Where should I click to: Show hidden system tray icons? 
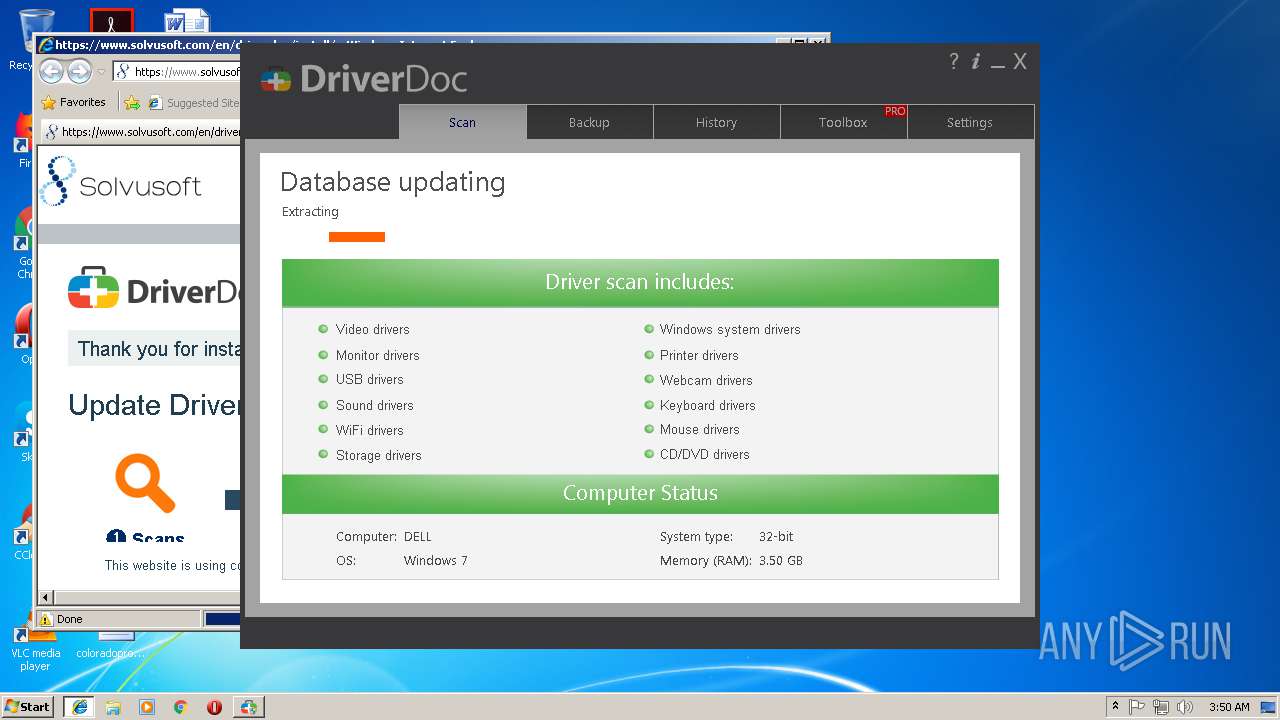coord(1115,706)
